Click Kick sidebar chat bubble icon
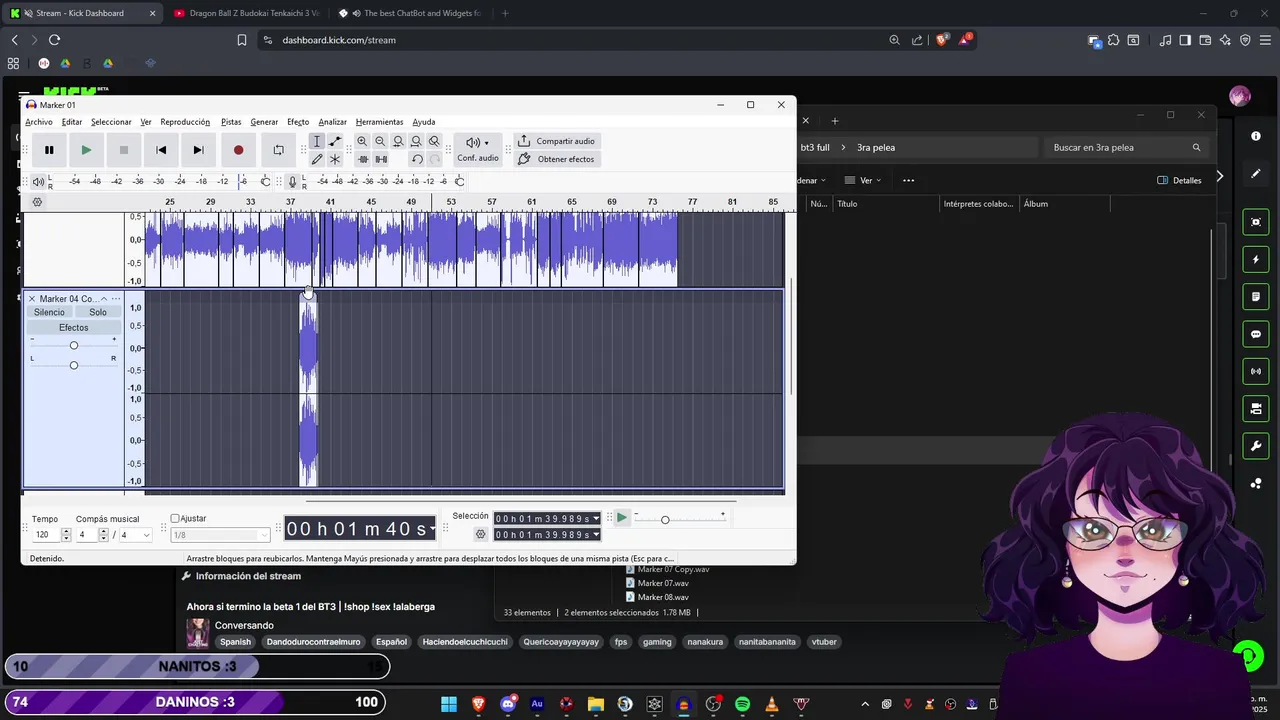 (1256, 334)
